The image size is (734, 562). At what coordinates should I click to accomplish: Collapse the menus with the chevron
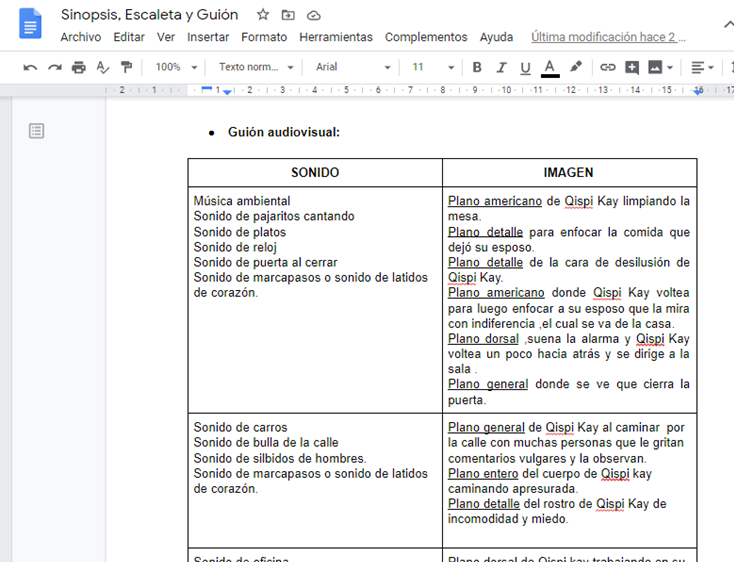728,24
